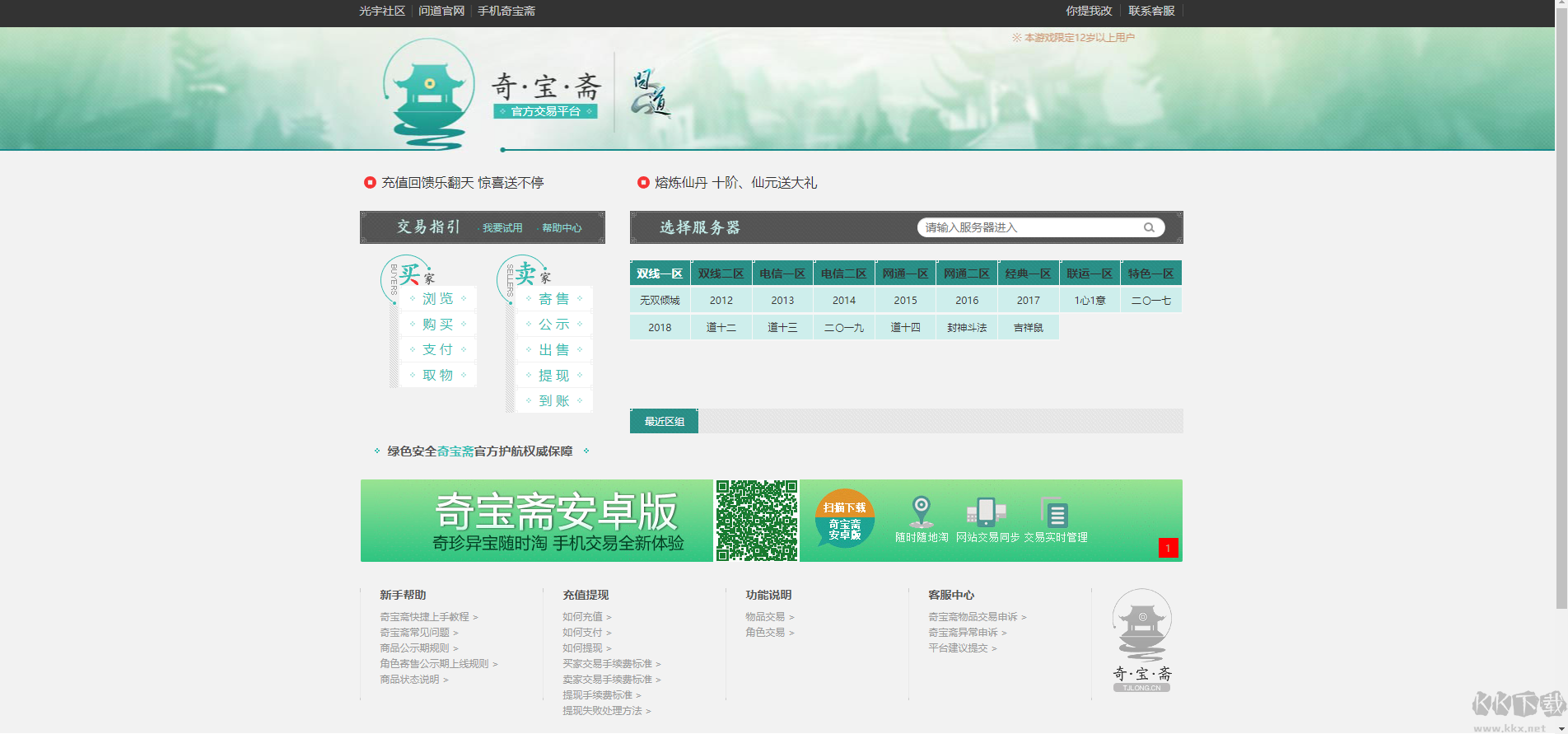Click the 随时随地淘 location pin icon
This screenshot has height=734, width=1568.
coord(921,511)
